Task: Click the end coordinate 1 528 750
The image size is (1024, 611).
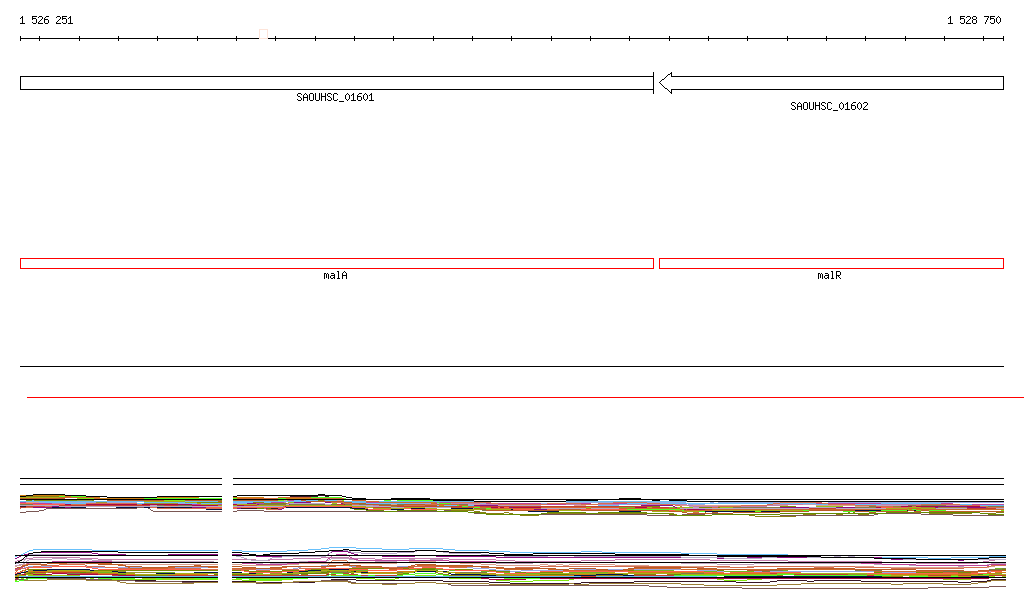Action: pos(974,20)
